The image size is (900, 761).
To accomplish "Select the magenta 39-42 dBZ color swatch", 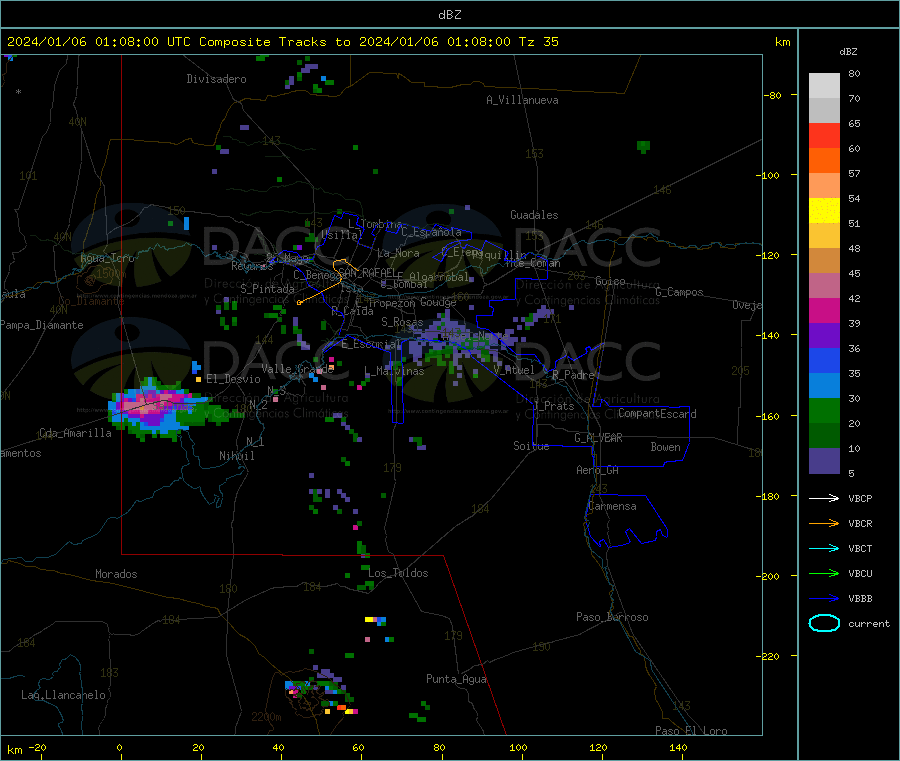I will click(824, 310).
